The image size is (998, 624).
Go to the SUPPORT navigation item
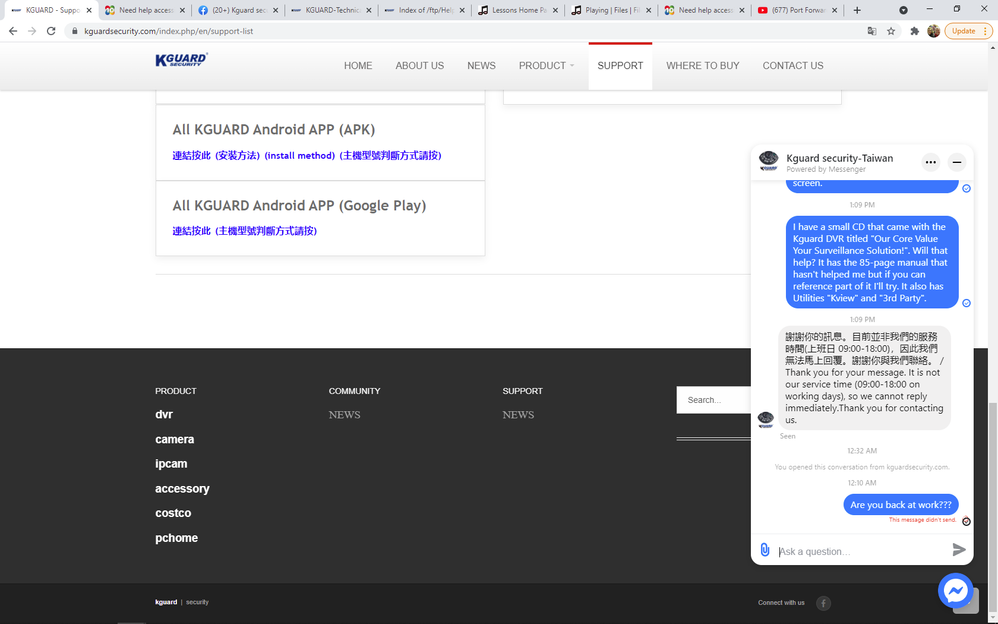pos(620,66)
